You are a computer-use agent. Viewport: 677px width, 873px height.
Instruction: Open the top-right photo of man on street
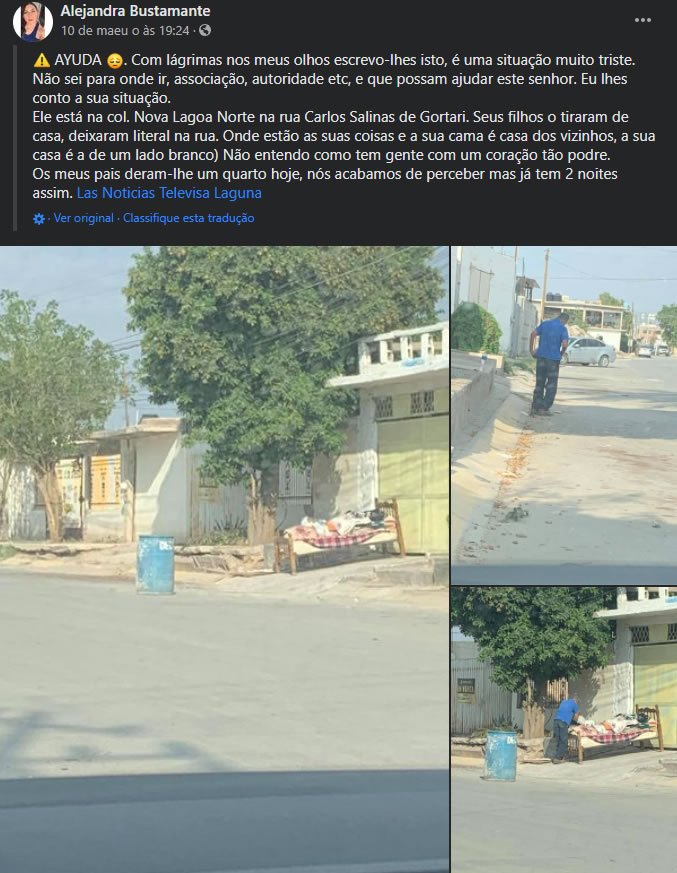tap(564, 415)
